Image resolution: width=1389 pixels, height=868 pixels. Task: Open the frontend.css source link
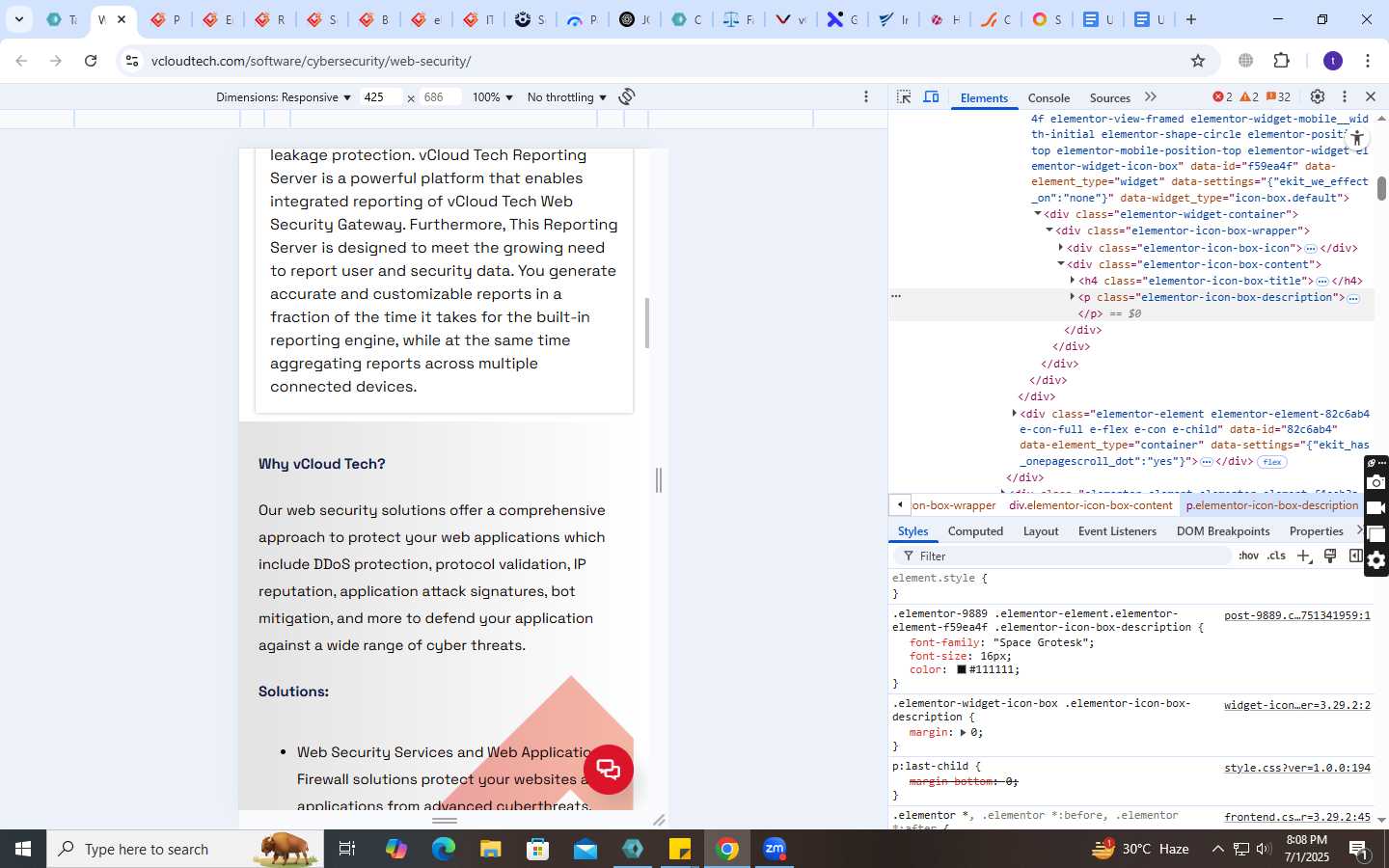[1296, 817]
